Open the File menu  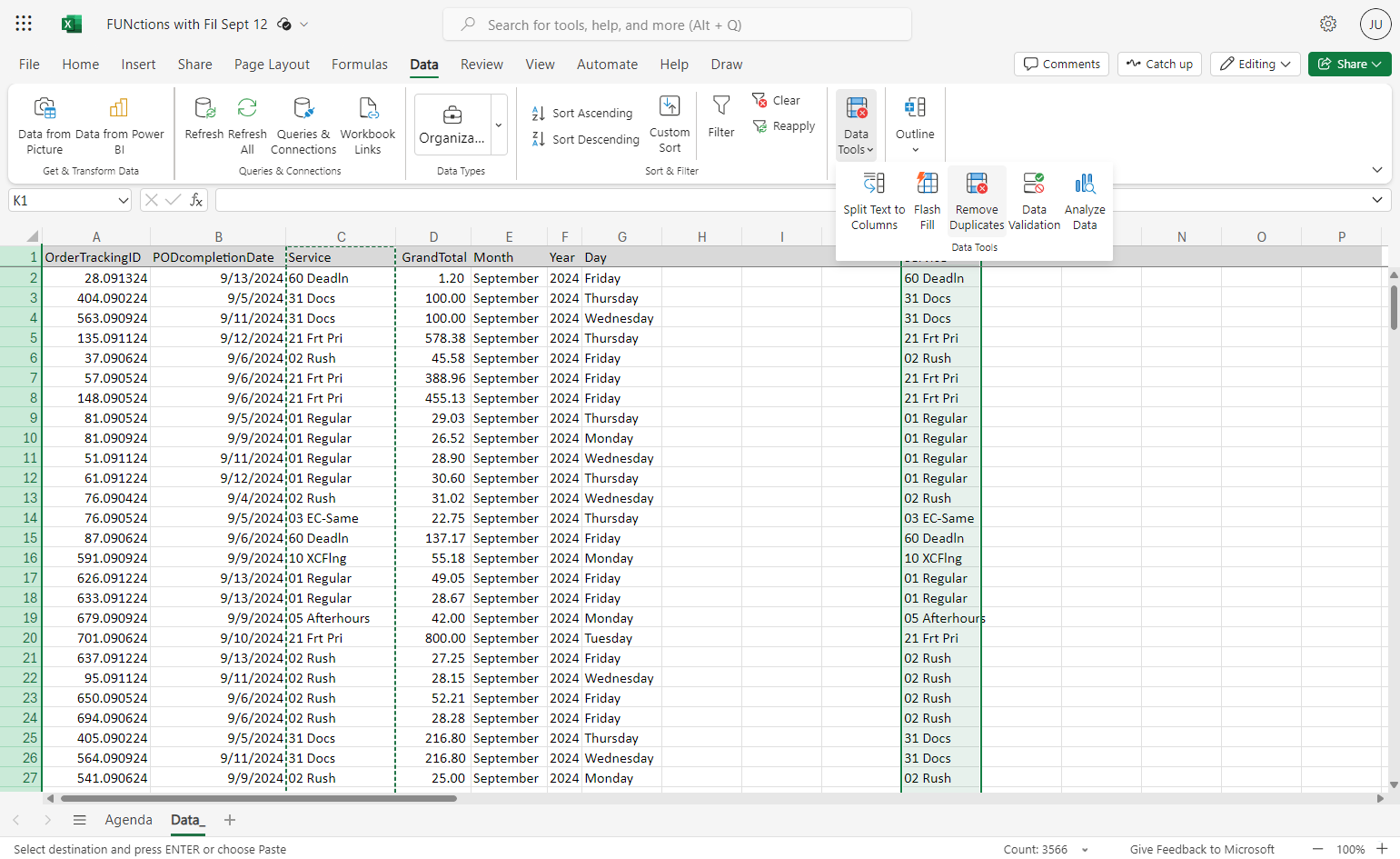[x=29, y=65]
